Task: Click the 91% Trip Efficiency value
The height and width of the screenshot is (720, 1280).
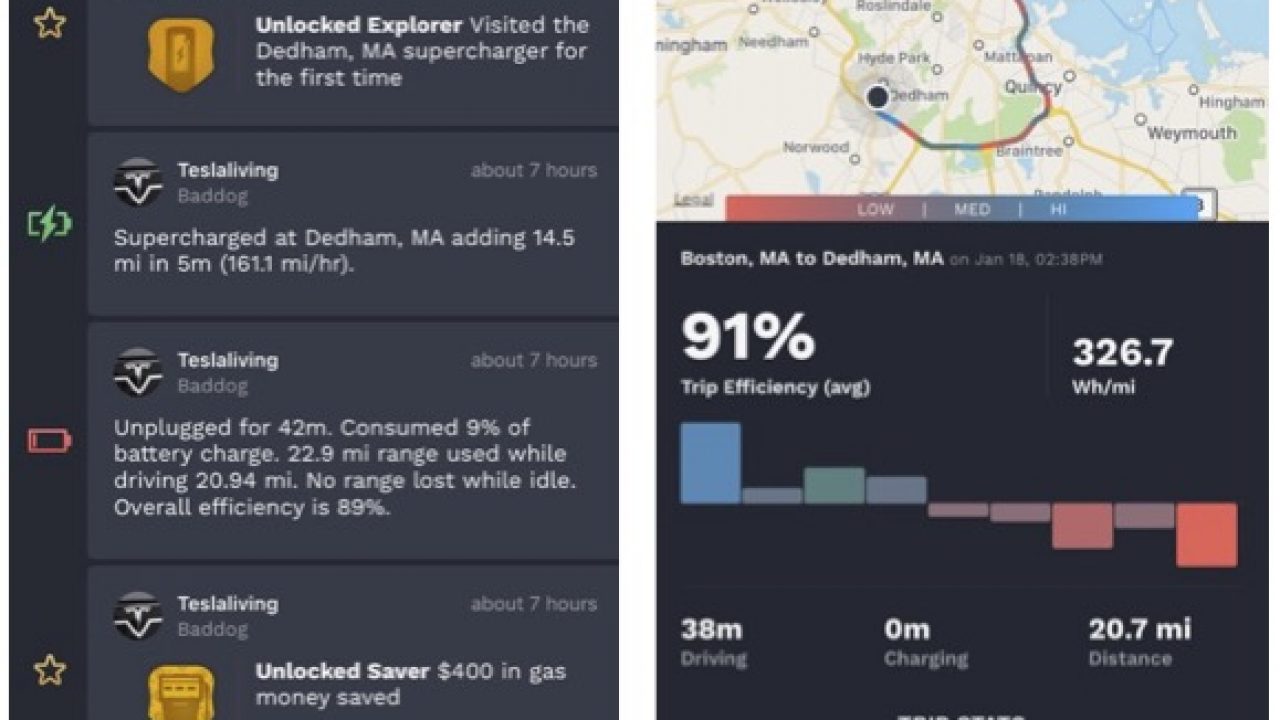Action: pos(748,337)
